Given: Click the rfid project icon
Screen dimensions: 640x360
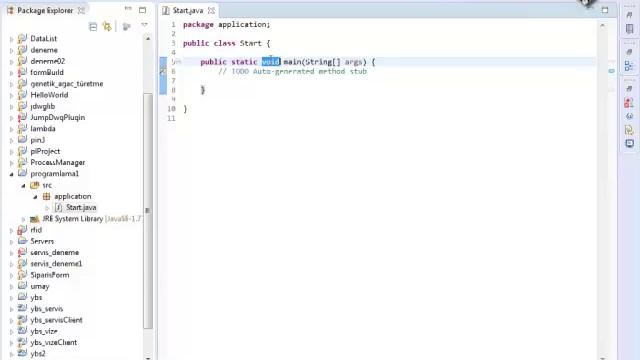Looking at the screenshot, I should [22, 230].
